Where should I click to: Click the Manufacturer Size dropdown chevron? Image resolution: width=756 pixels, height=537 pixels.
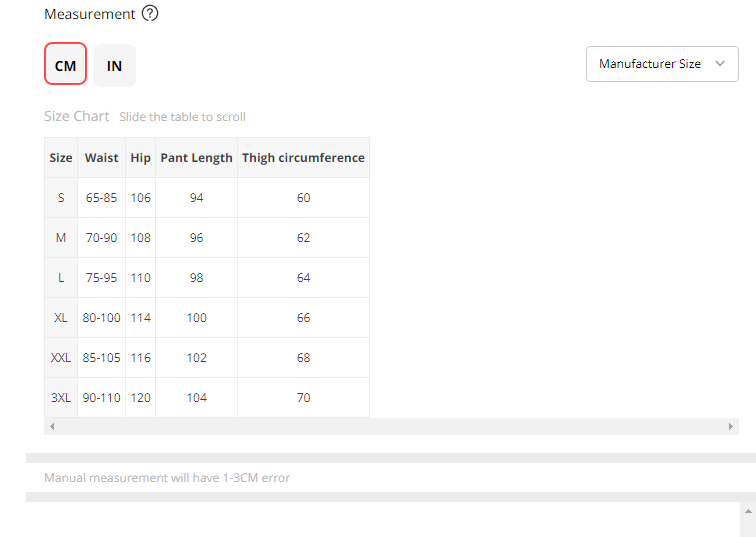(720, 64)
